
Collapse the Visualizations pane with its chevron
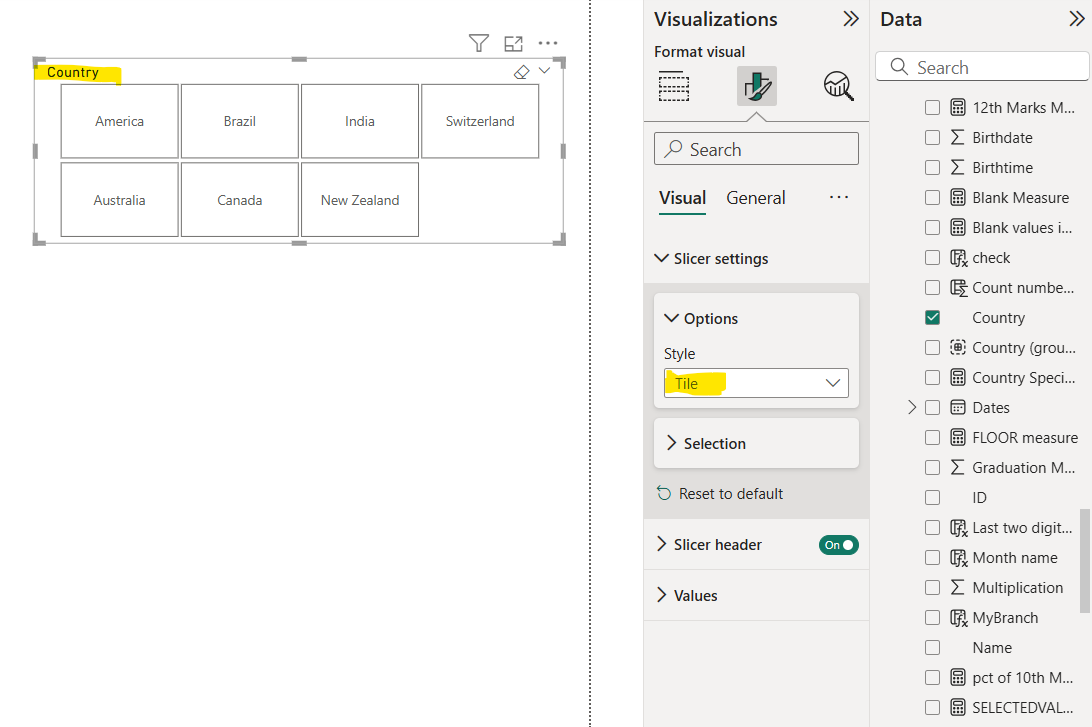click(x=851, y=18)
